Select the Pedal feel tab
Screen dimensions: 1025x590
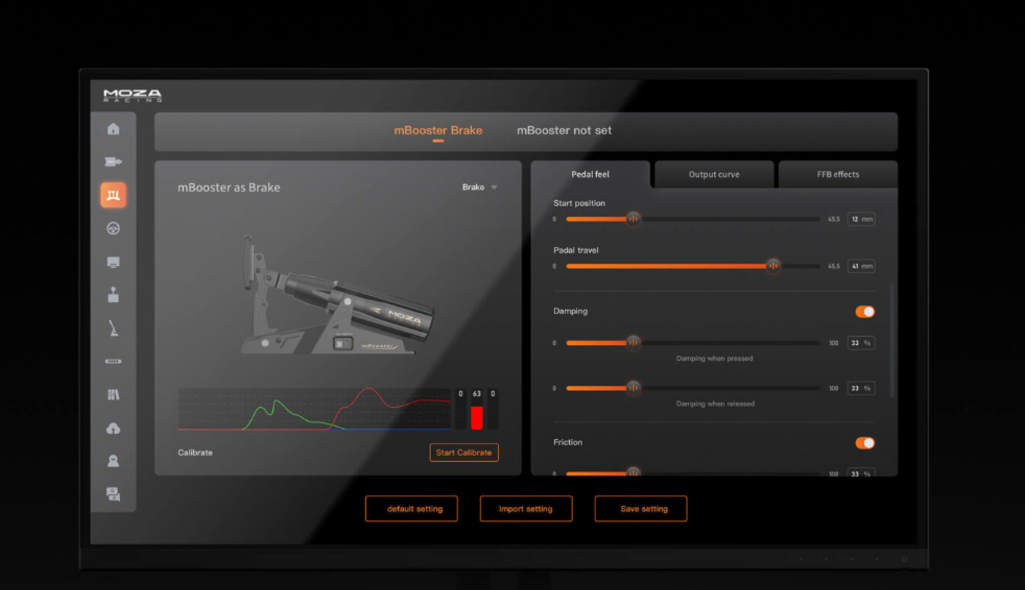(x=590, y=174)
